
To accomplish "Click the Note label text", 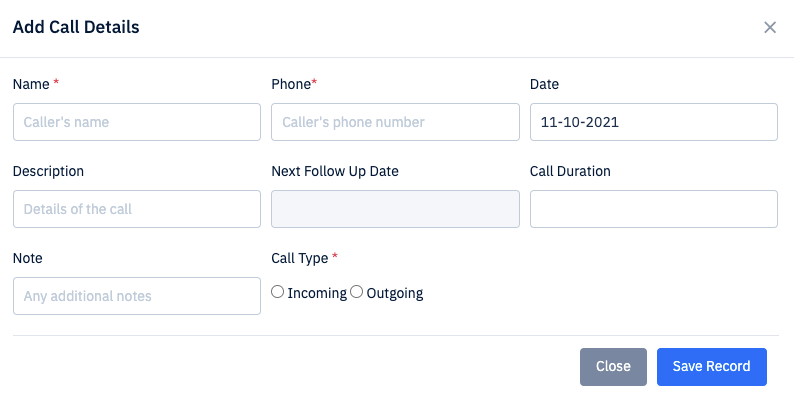I will tap(27, 258).
